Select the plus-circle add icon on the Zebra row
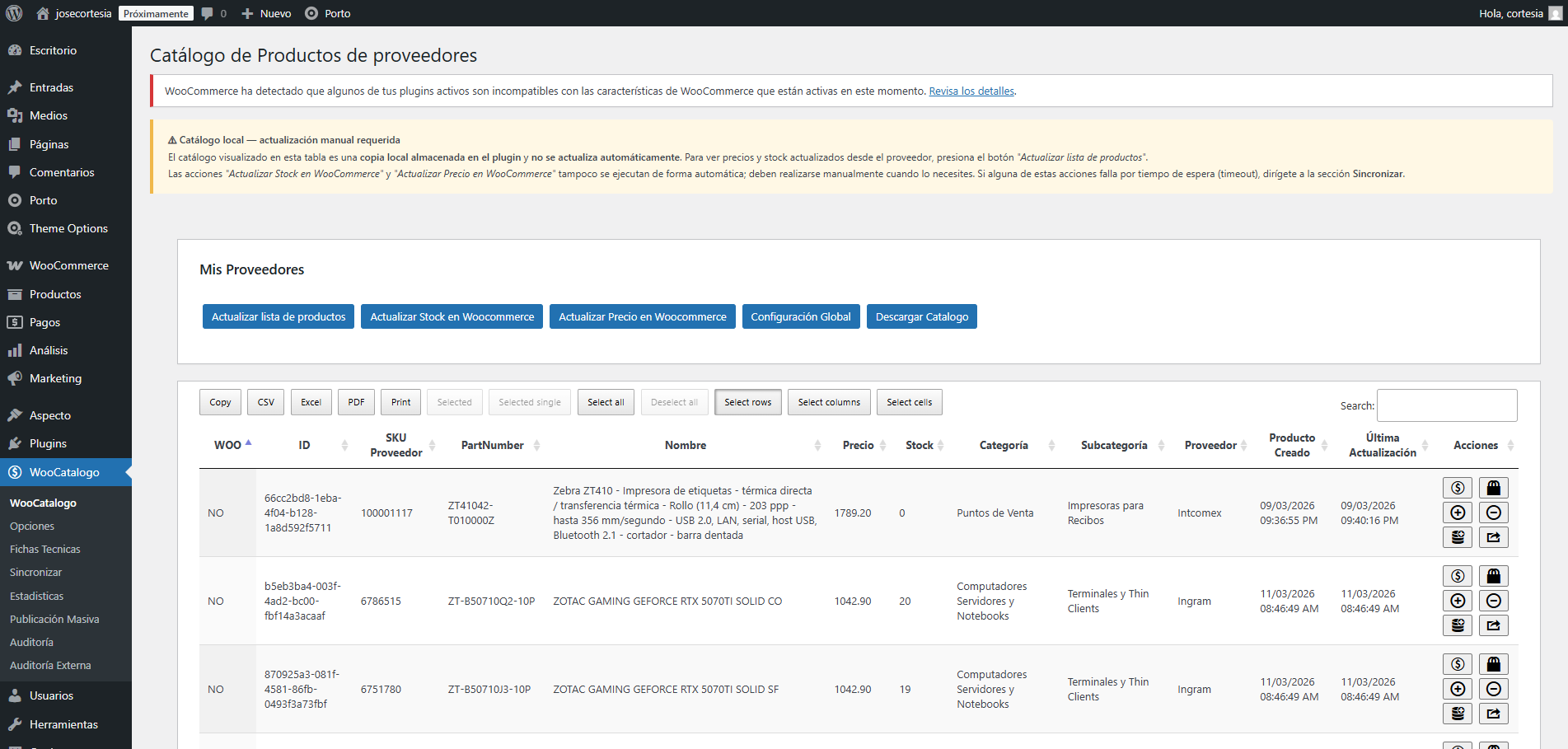This screenshot has height=749, width=1568. (1457, 512)
